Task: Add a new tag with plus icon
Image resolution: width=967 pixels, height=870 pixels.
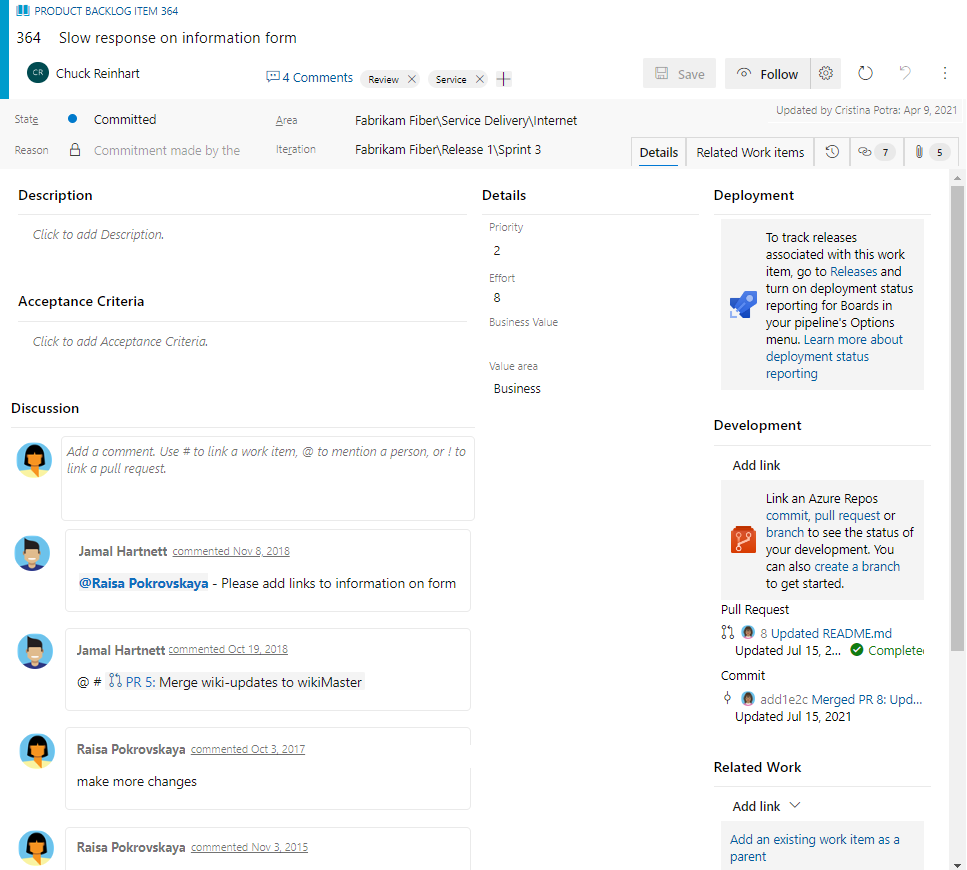Action: [504, 79]
